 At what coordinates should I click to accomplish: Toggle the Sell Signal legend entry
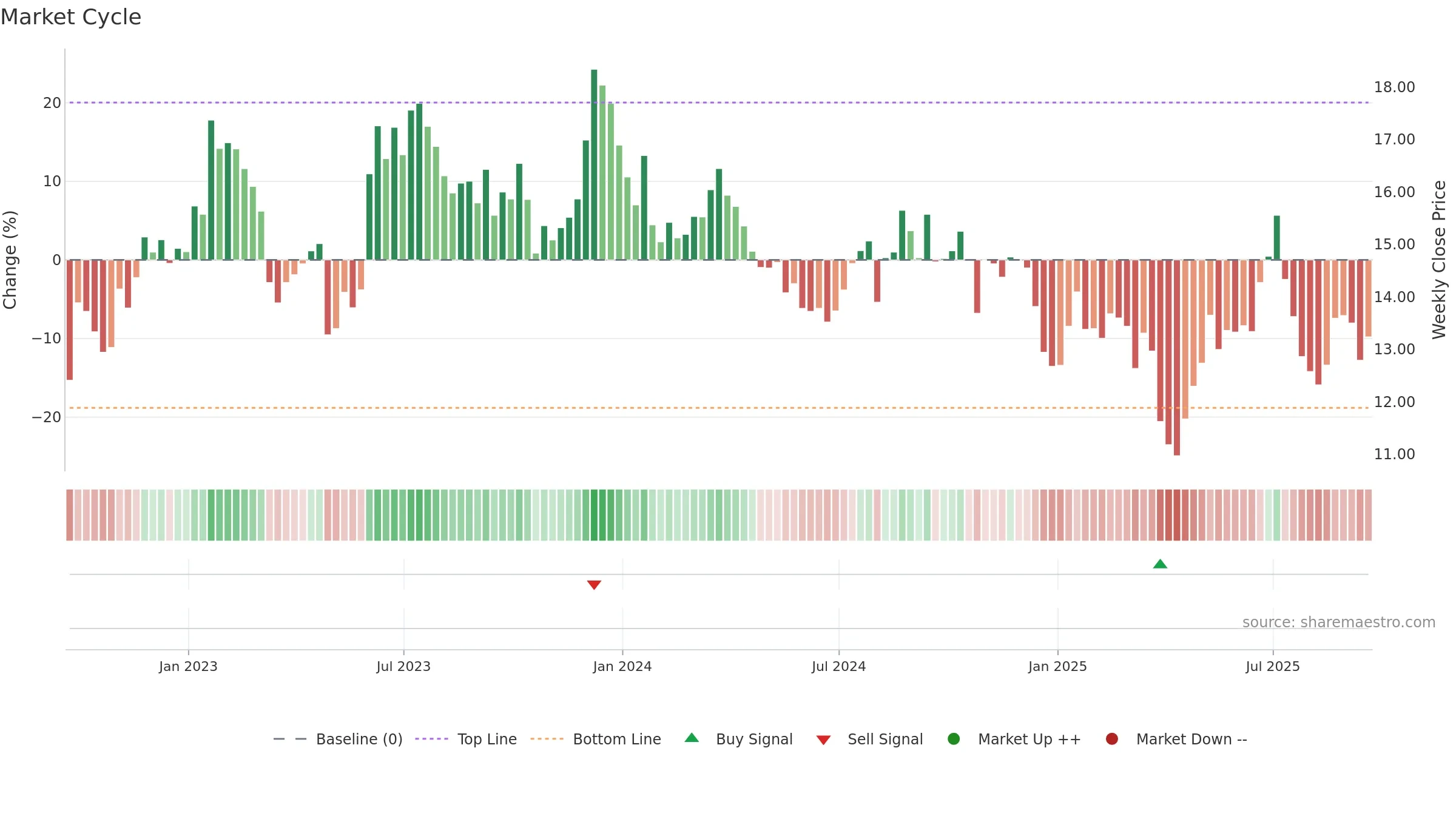869,739
